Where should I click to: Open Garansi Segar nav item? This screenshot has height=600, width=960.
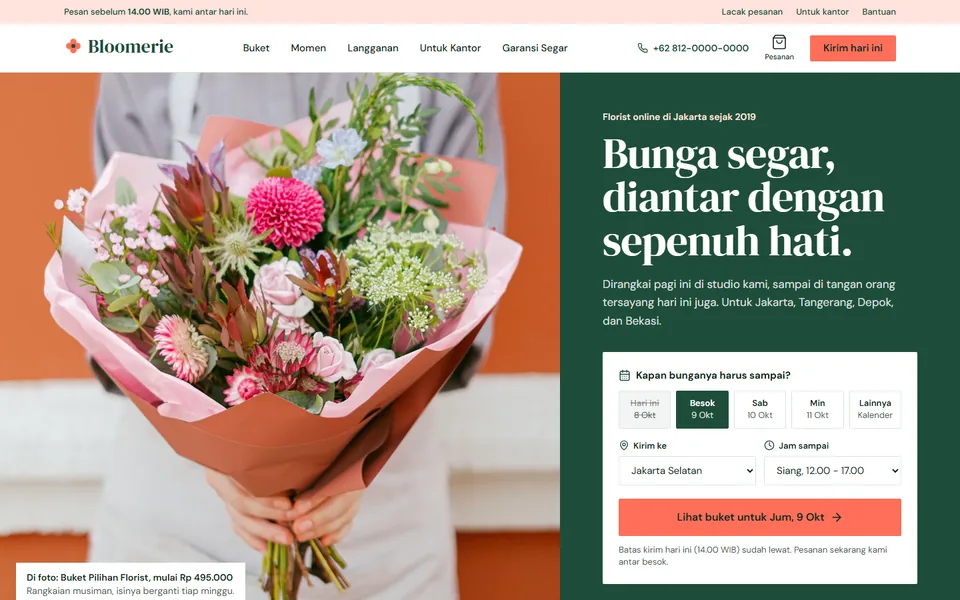coord(534,48)
